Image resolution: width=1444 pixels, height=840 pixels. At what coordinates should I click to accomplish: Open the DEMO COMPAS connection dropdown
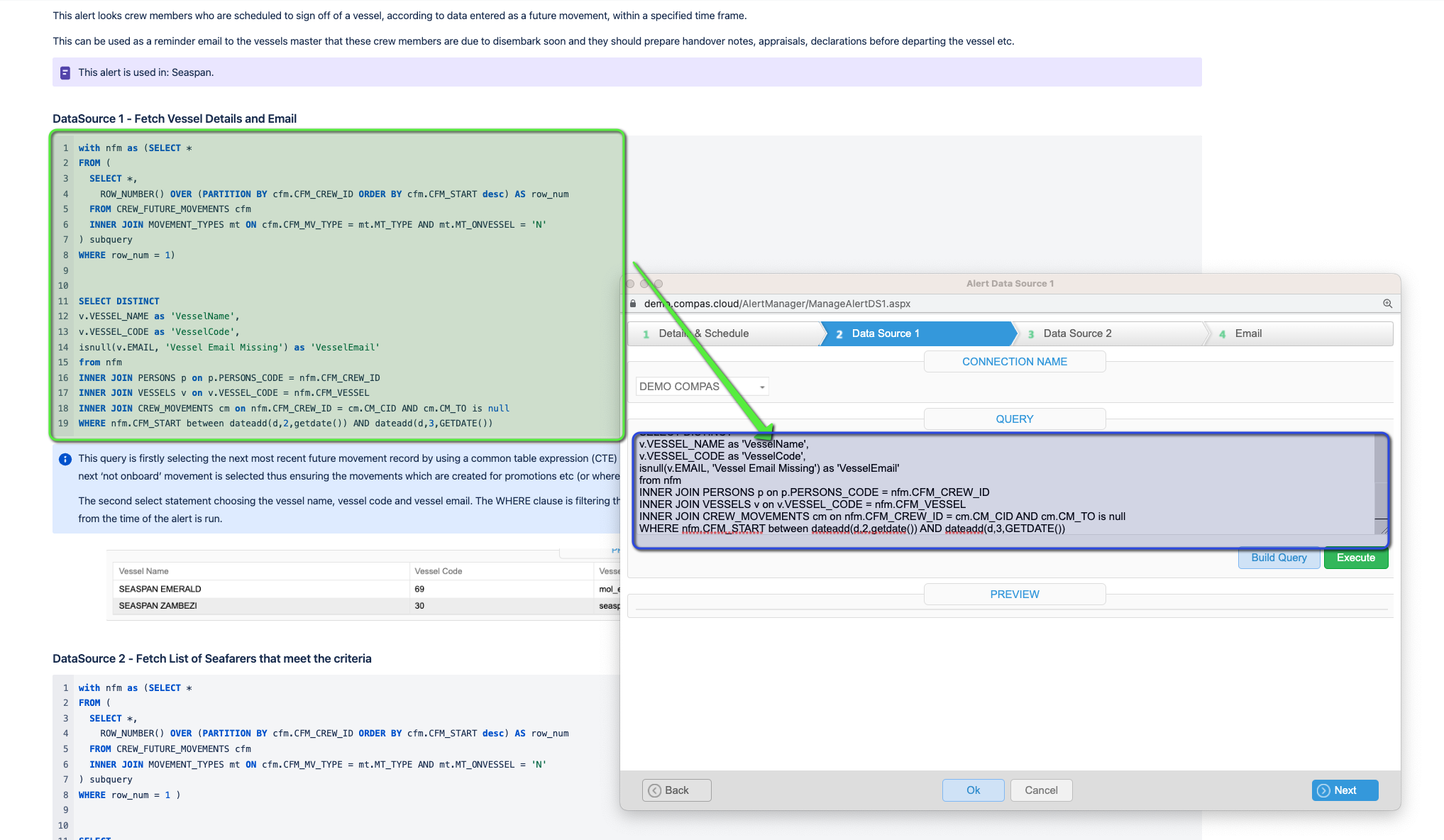pos(702,387)
